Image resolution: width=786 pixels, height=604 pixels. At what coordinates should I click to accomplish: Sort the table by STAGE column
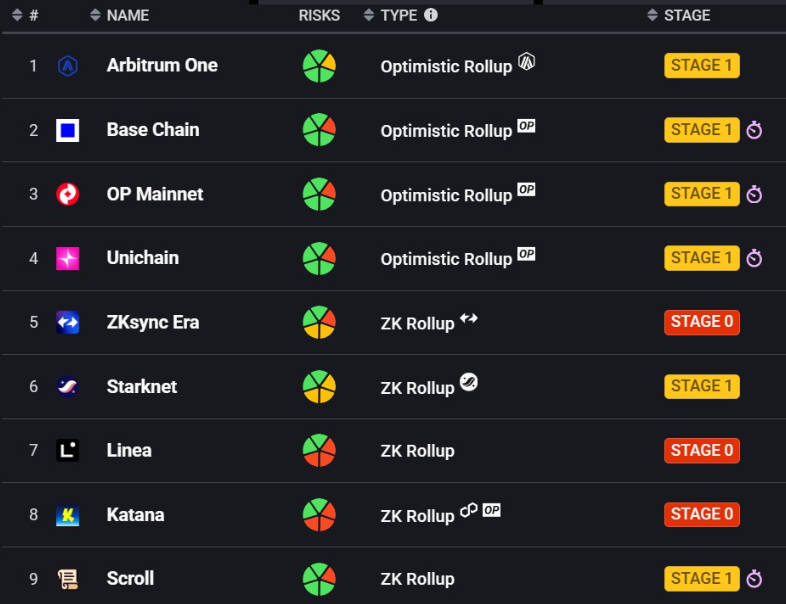pos(678,15)
